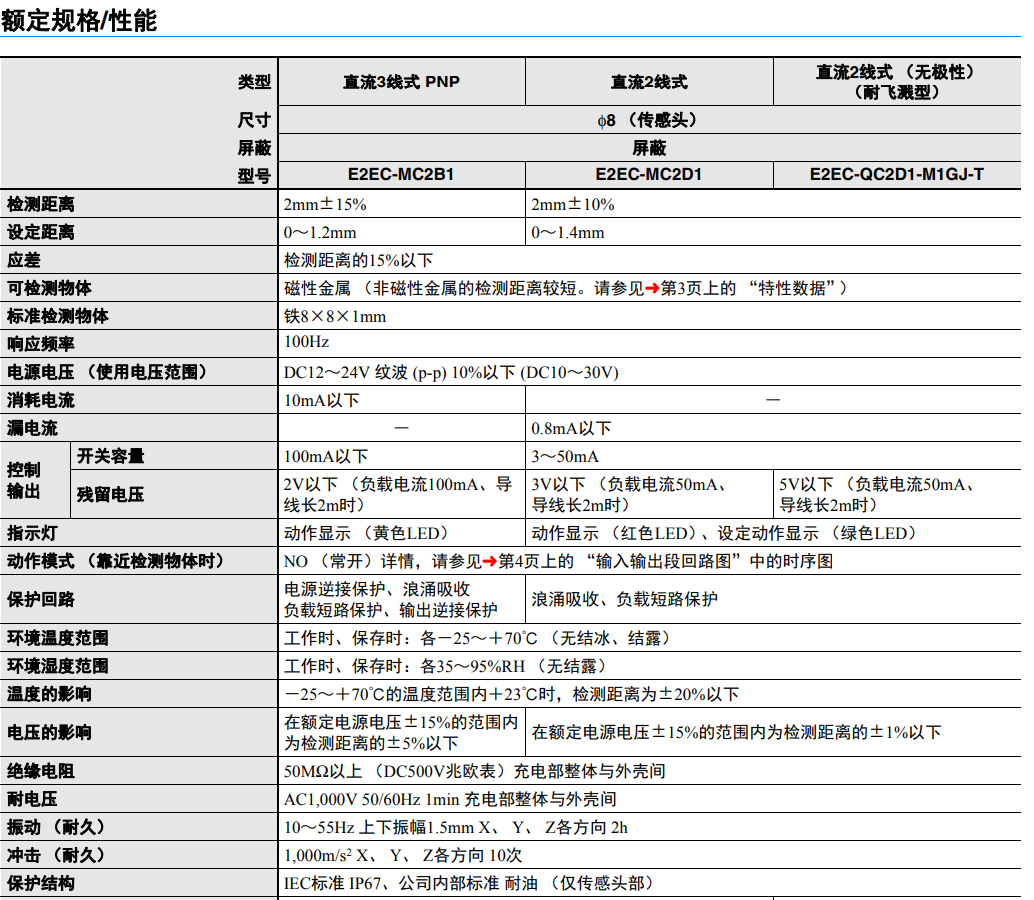1034x900 pixels.
Task: Select the "可检测物体" row label
Action: 49,288
